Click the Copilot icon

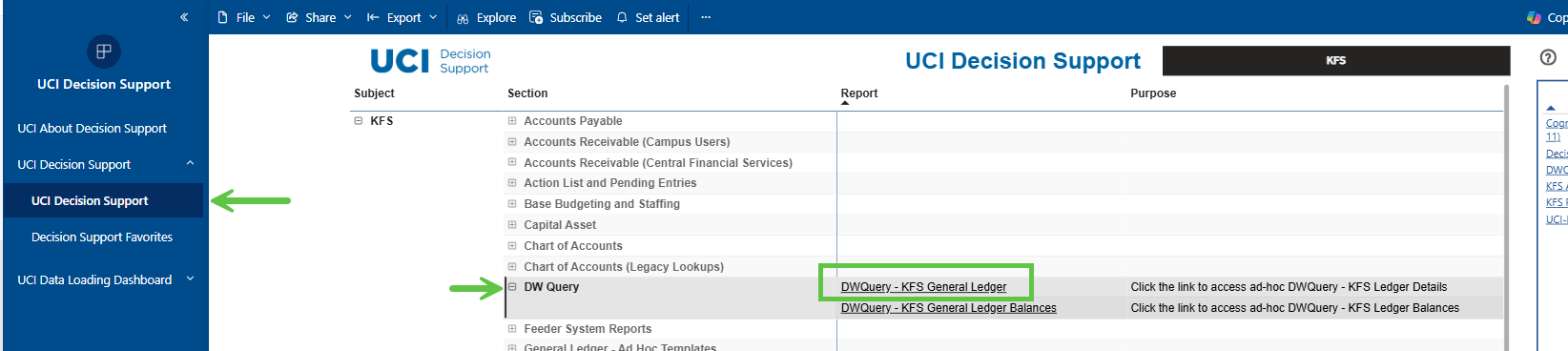point(1534,17)
